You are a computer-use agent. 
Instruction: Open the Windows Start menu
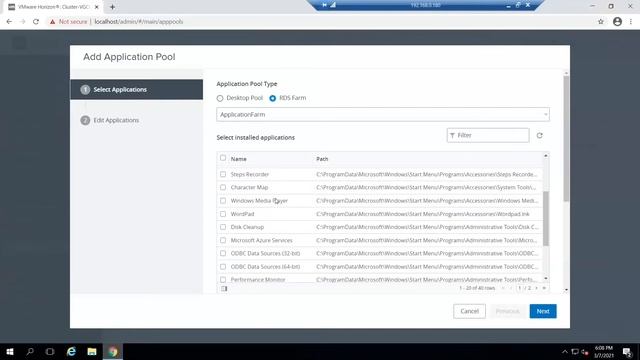point(10,351)
